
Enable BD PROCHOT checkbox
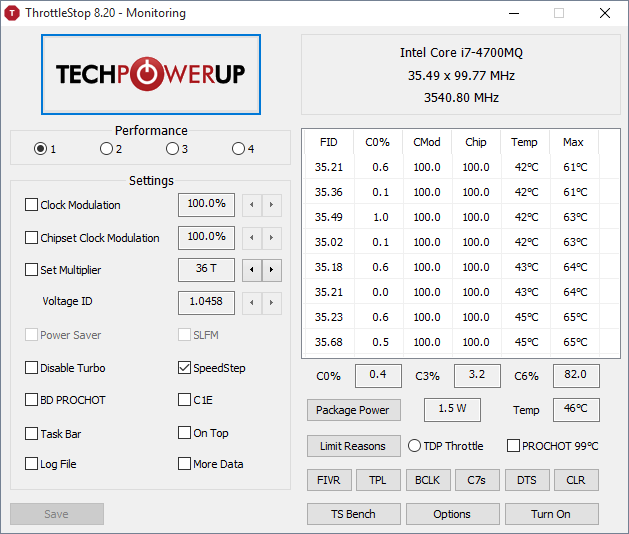(31, 400)
